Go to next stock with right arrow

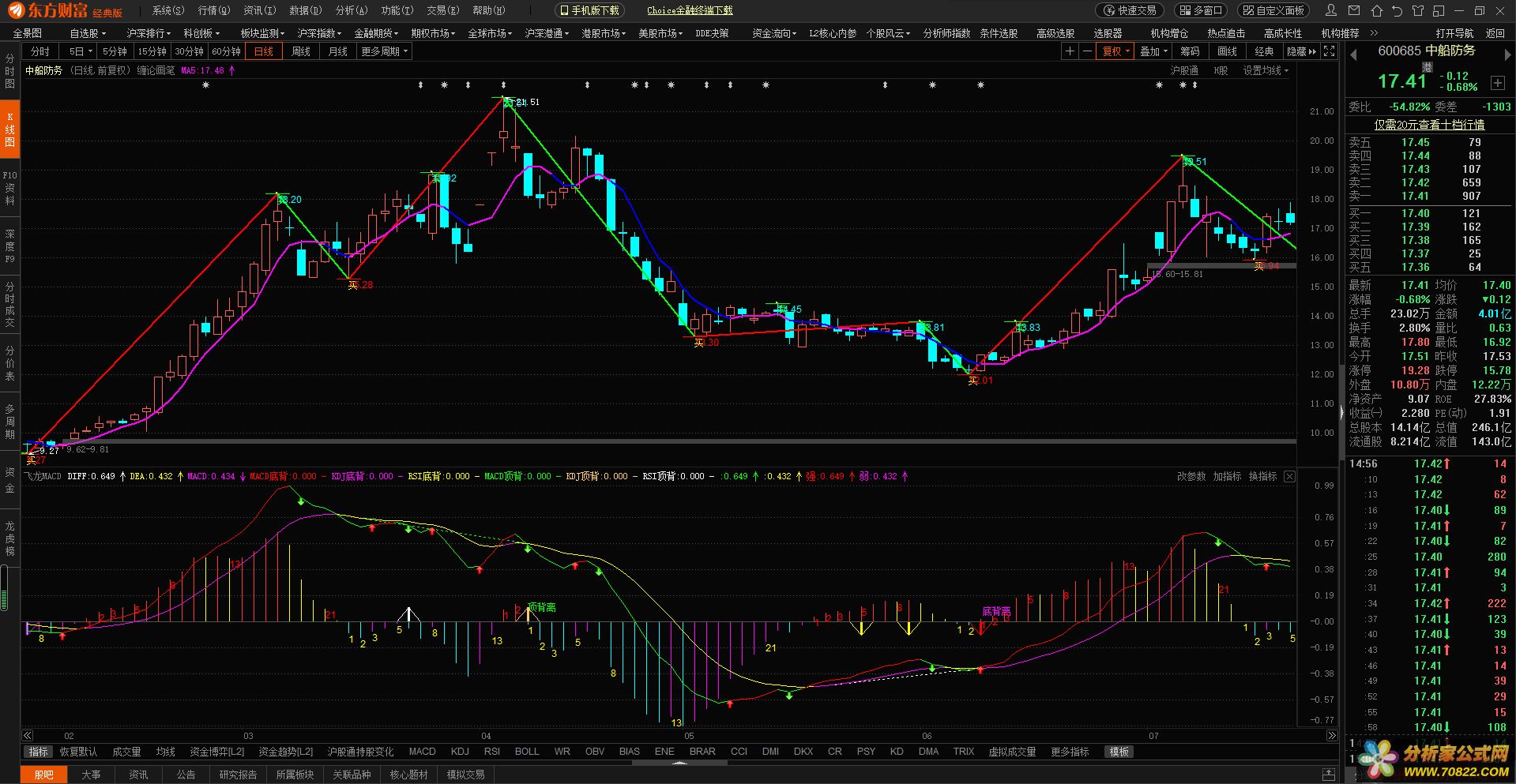pyautogui.click(x=1509, y=54)
